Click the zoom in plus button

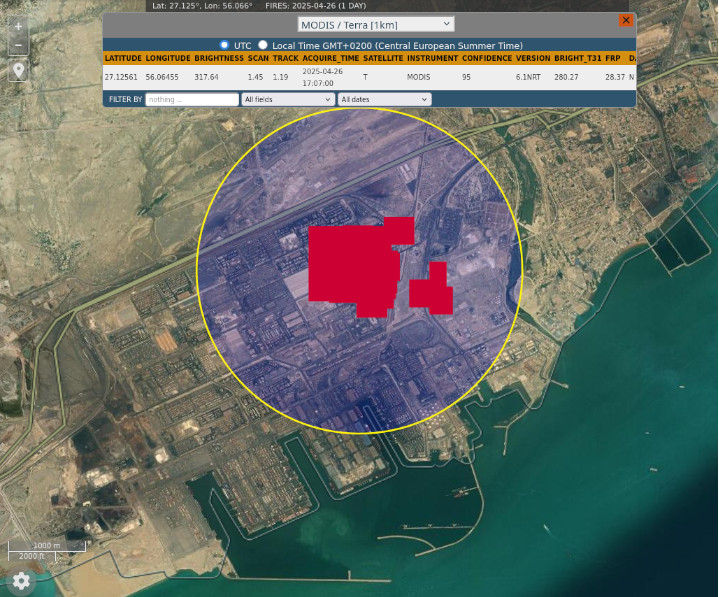[x=18, y=26]
